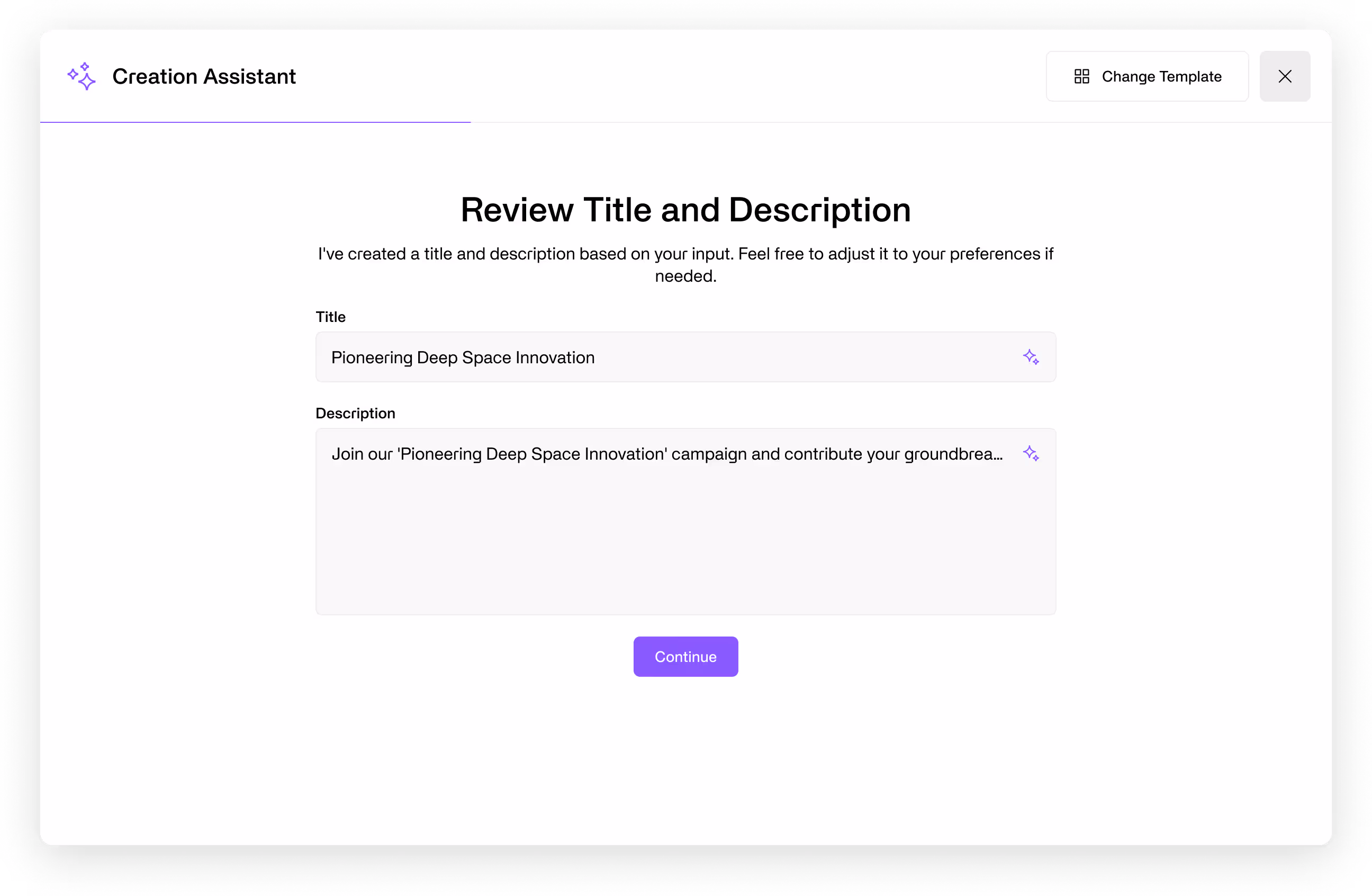Click the 'Title' field label
Viewport: 1372px width, 896px height.
point(330,317)
